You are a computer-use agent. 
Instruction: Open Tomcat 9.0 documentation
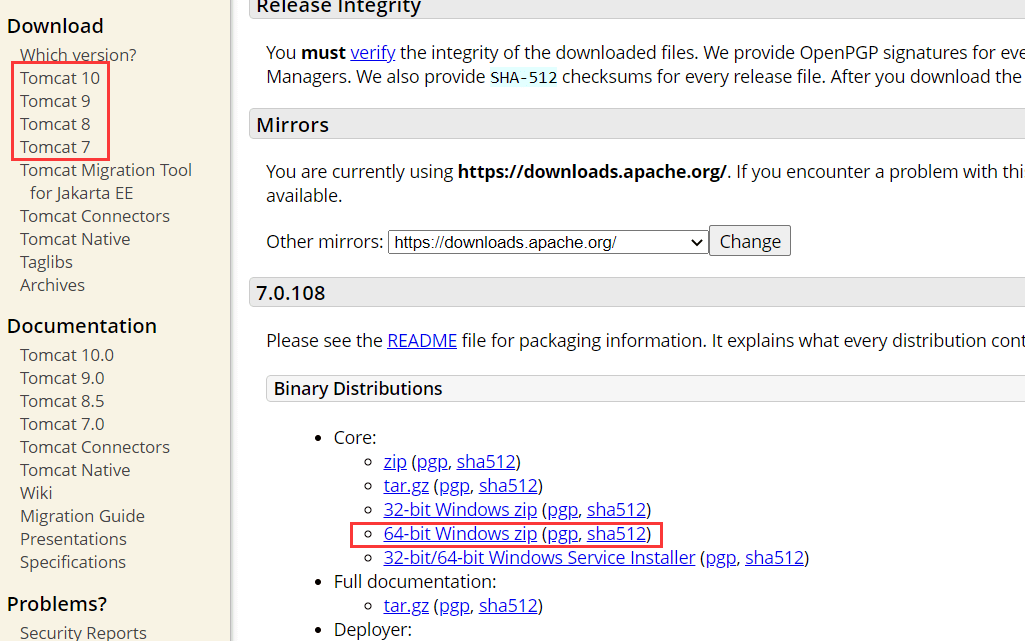click(x=62, y=378)
